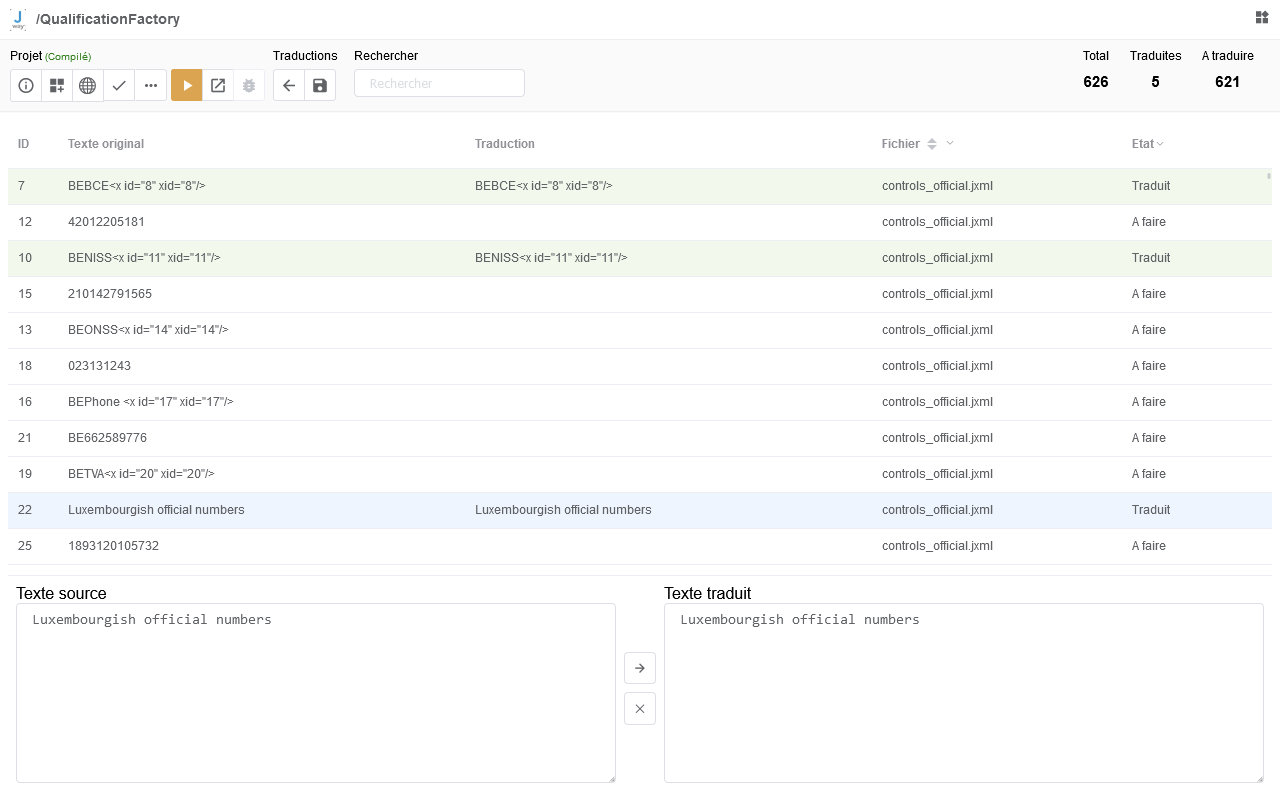The height and width of the screenshot is (800, 1280).
Task: Open the project in external window icon
Action: point(218,85)
